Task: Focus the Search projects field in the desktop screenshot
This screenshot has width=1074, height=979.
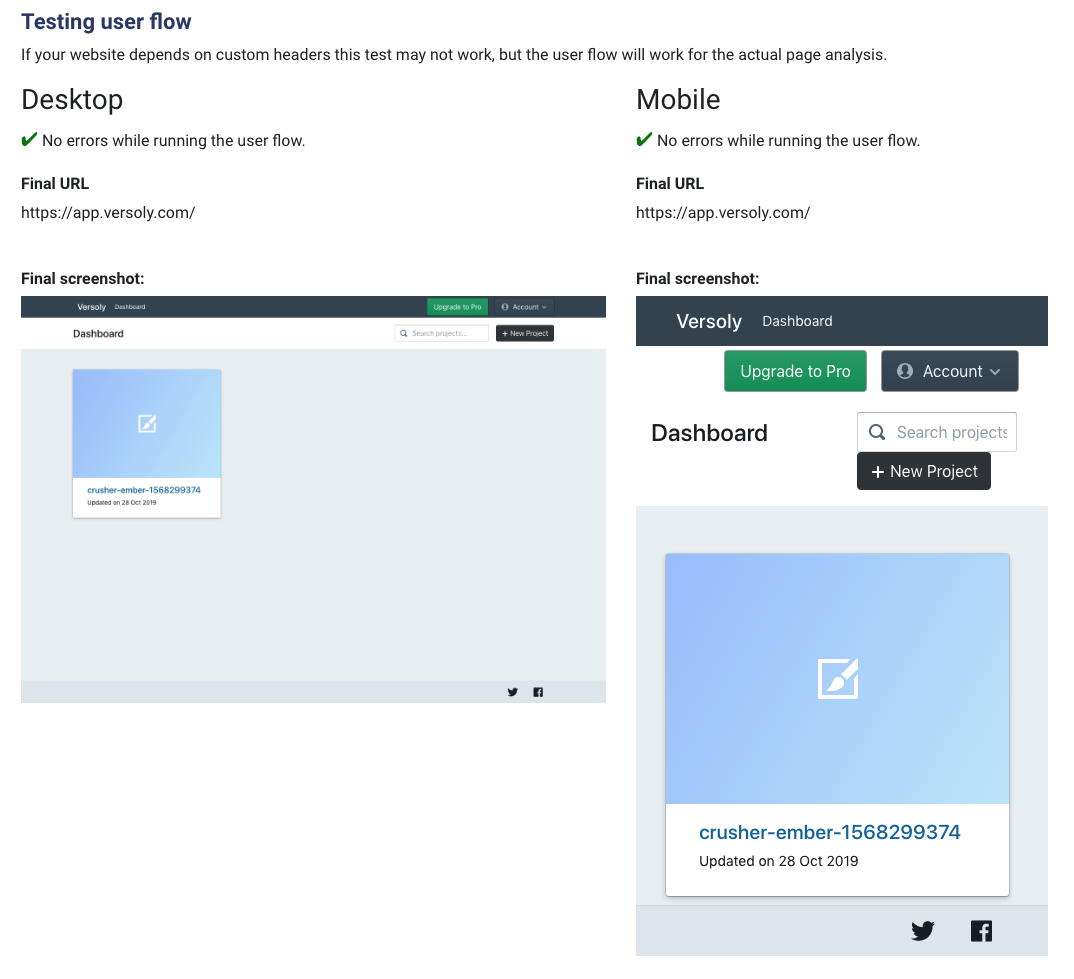Action: click(x=442, y=334)
